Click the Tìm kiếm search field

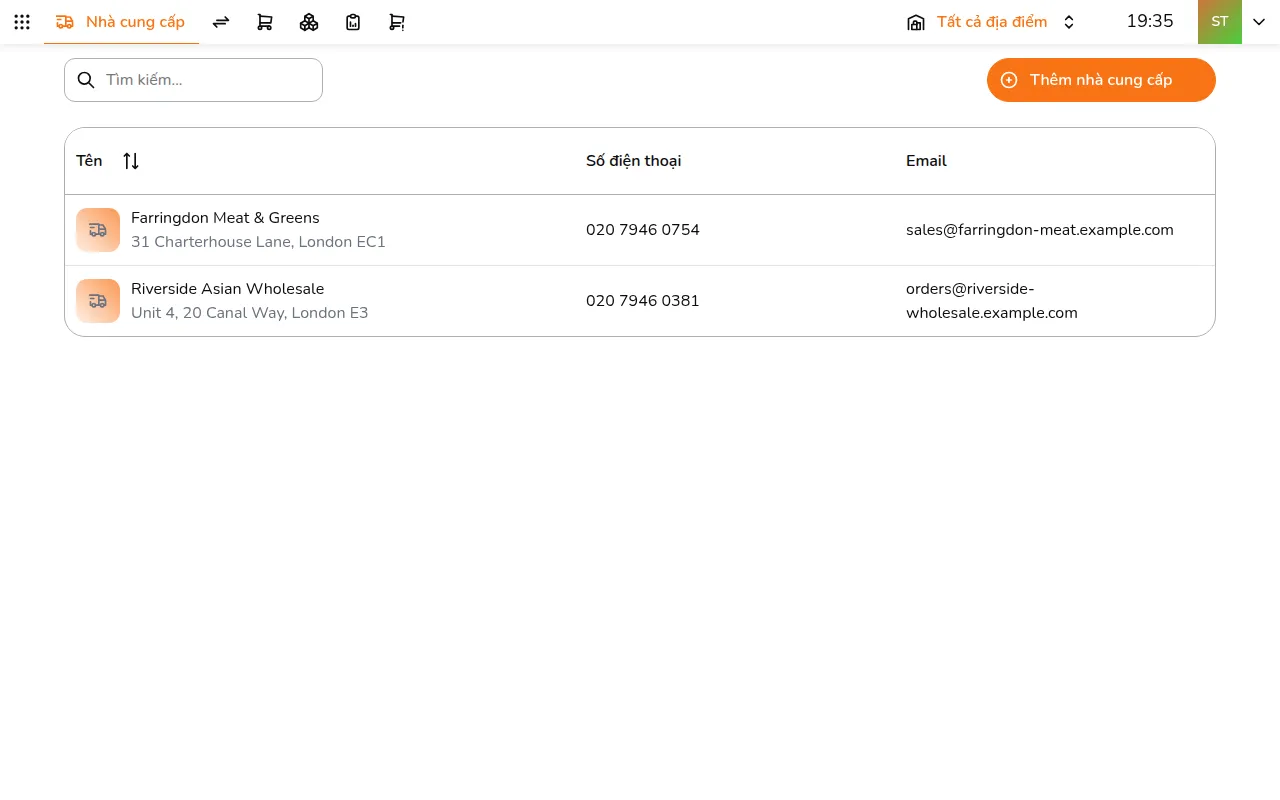pyautogui.click(x=193, y=80)
